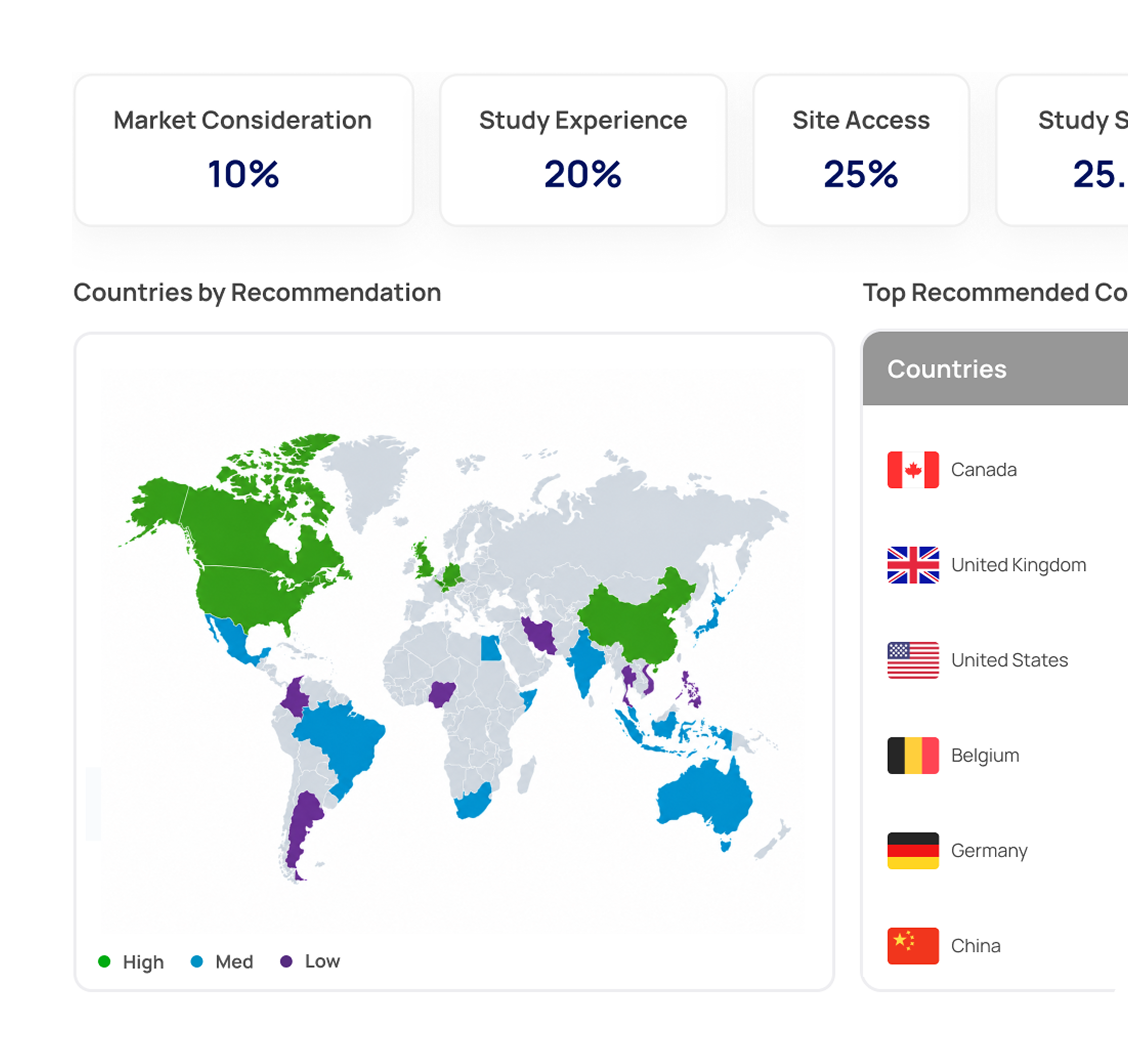
Task: Click Iran on the map
Action: point(539,634)
